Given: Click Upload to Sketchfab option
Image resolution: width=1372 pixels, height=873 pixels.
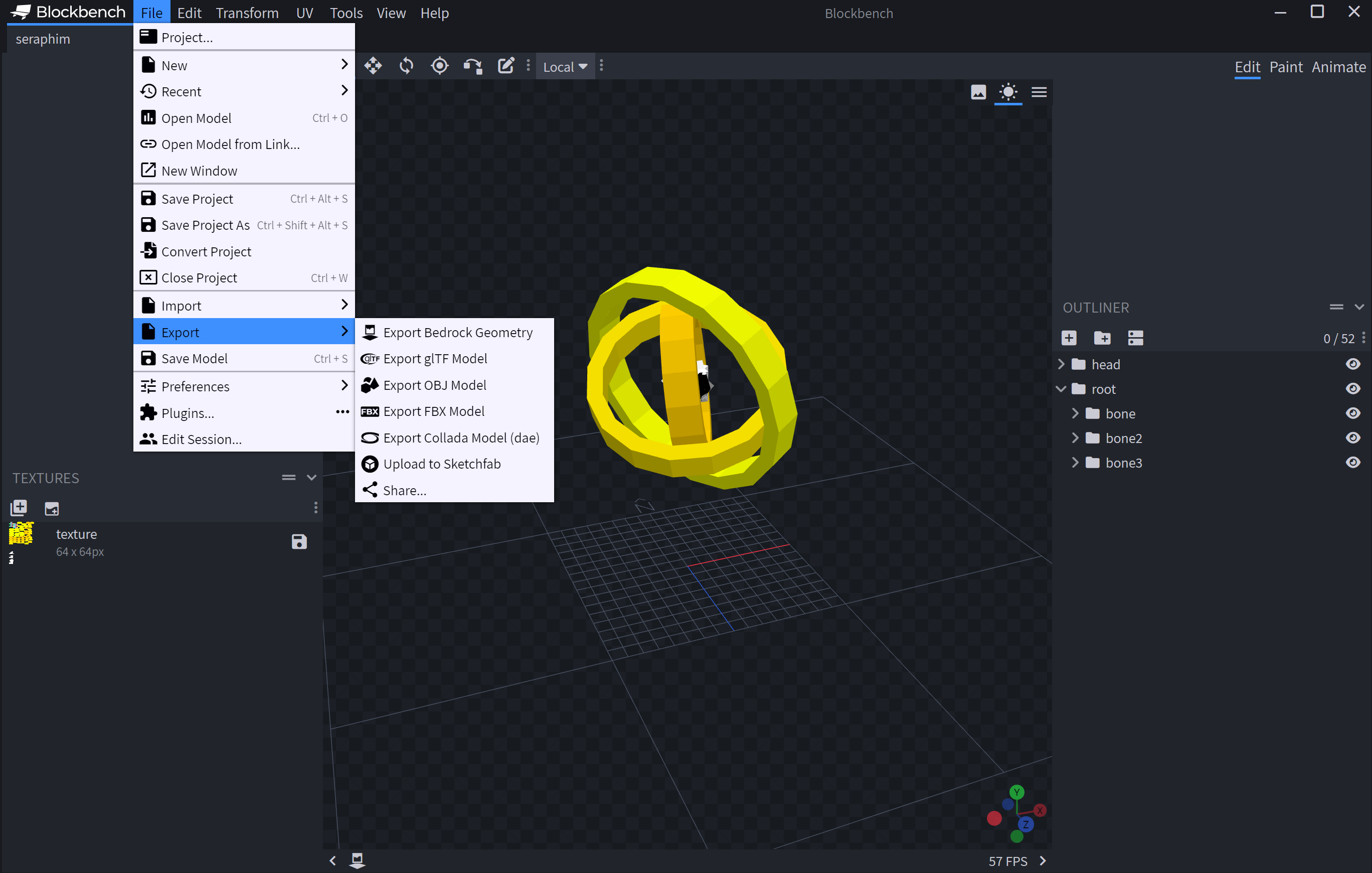Looking at the screenshot, I should (x=442, y=464).
